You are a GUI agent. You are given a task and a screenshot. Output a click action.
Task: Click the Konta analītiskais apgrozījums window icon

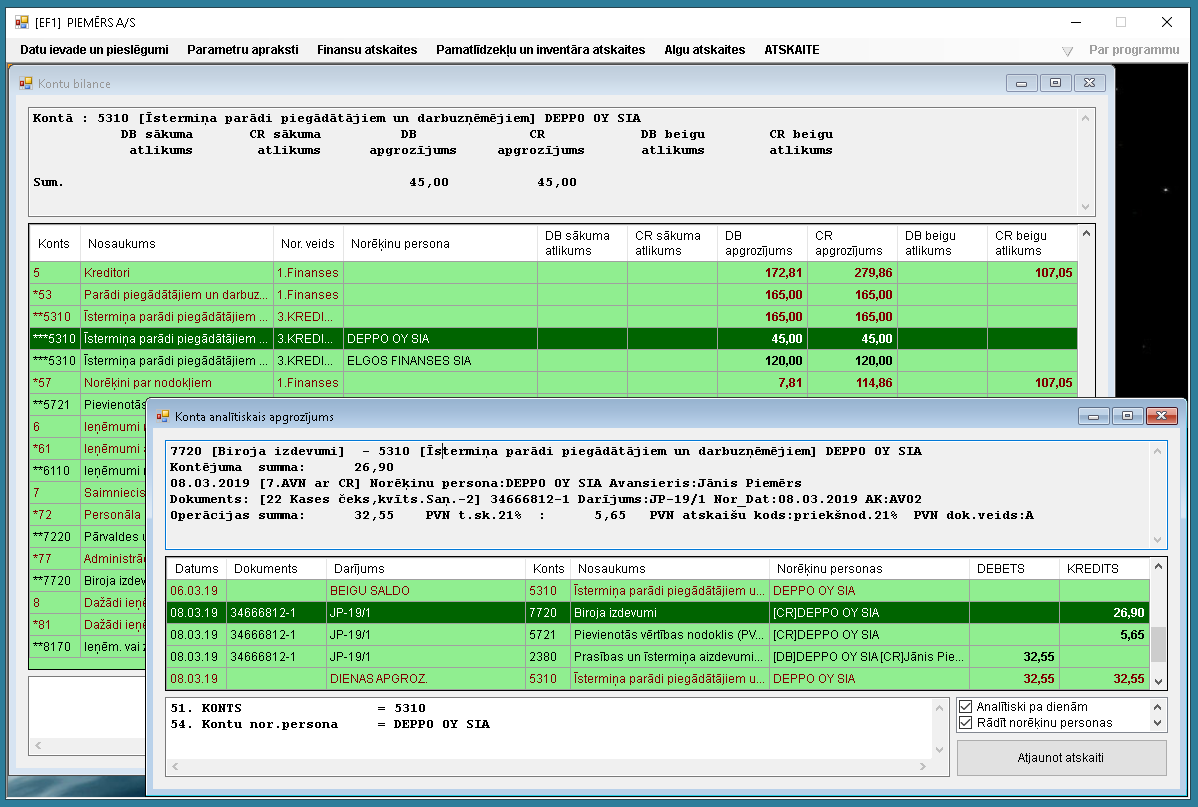tap(163, 416)
